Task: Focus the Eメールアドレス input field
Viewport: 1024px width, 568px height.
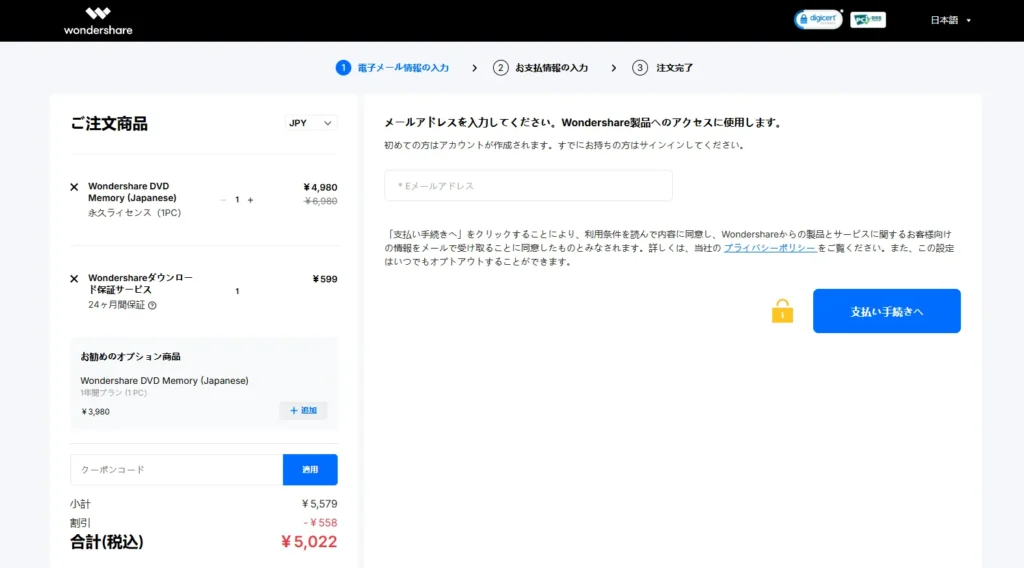Action: pos(528,185)
